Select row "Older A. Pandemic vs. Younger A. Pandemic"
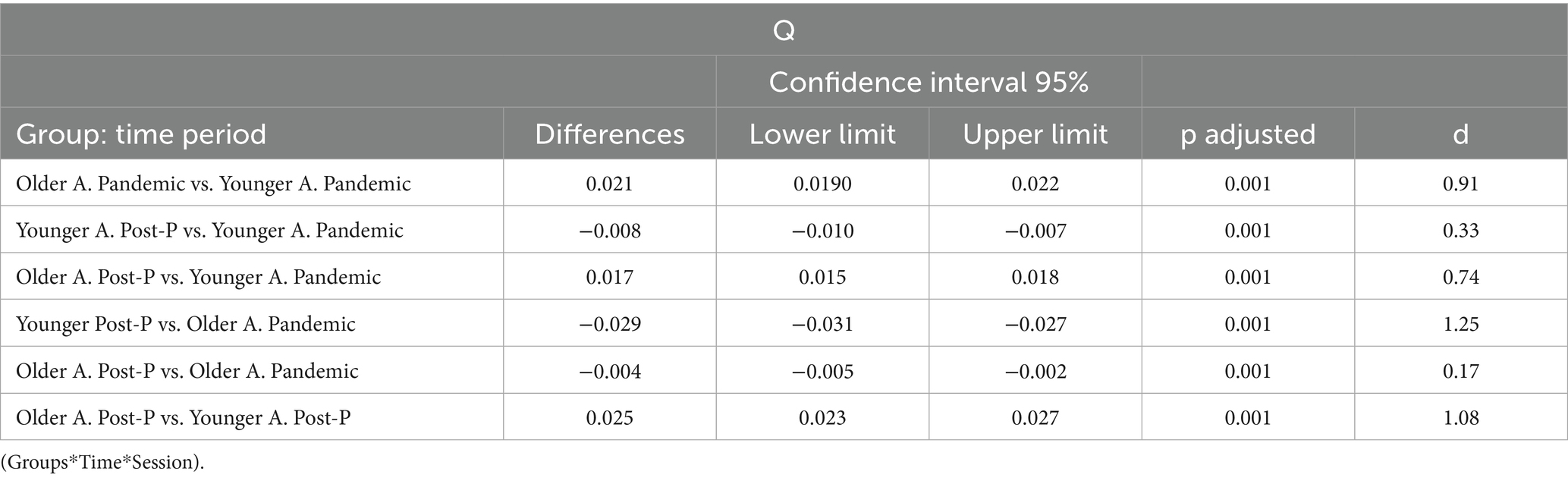Screen dimensions: 1568x481 (213, 184)
